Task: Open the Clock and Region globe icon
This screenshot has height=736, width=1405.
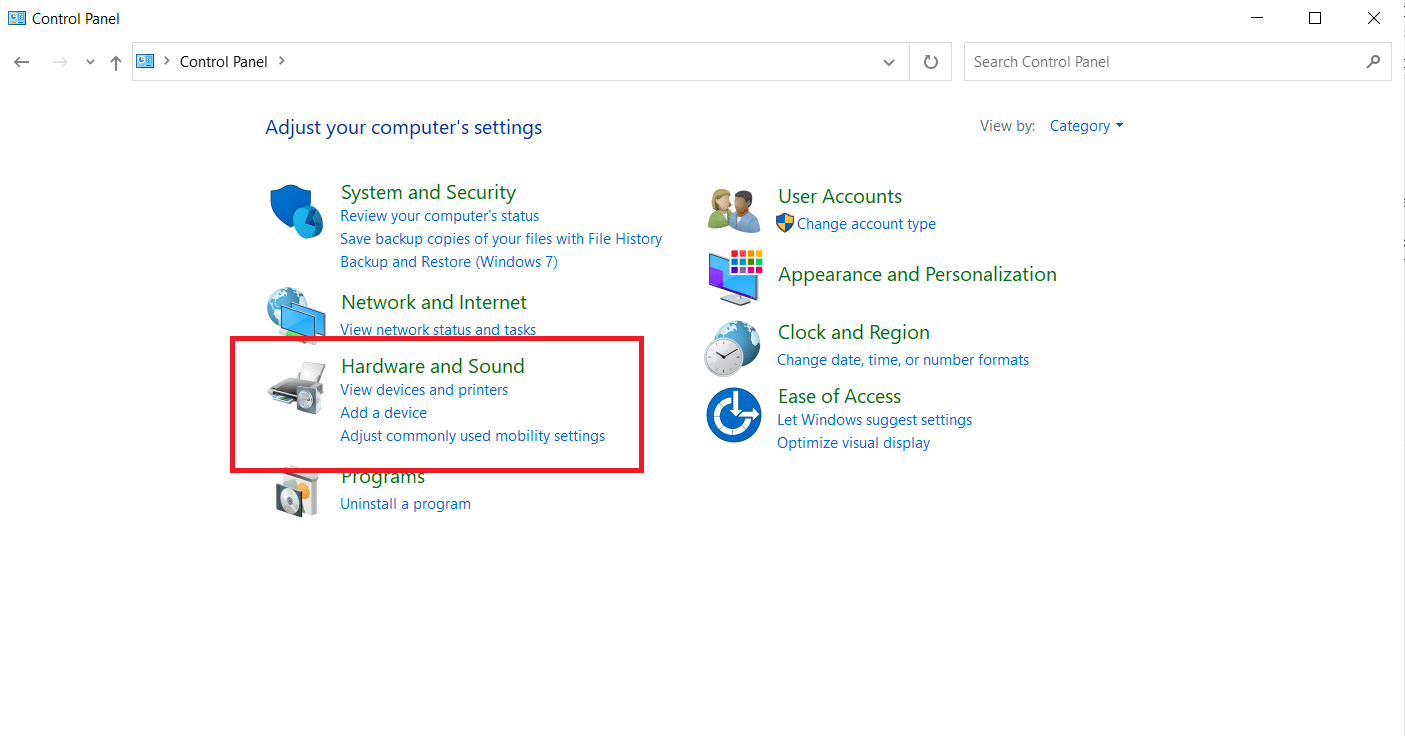Action: 733,348
